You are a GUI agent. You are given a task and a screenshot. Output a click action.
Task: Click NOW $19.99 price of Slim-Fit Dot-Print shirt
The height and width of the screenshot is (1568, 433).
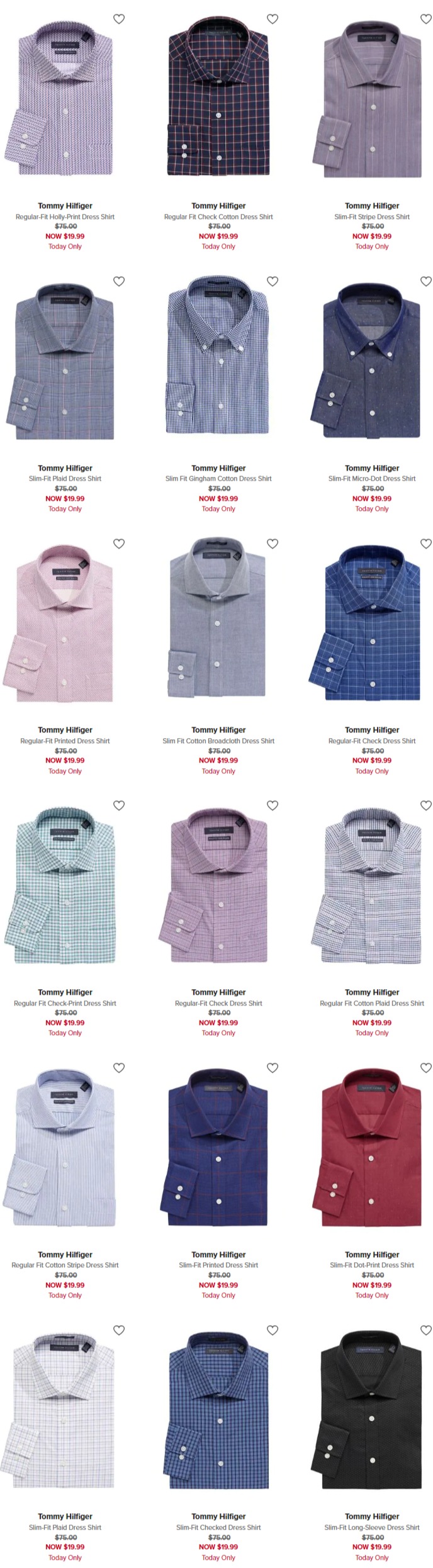(372, 1285)
